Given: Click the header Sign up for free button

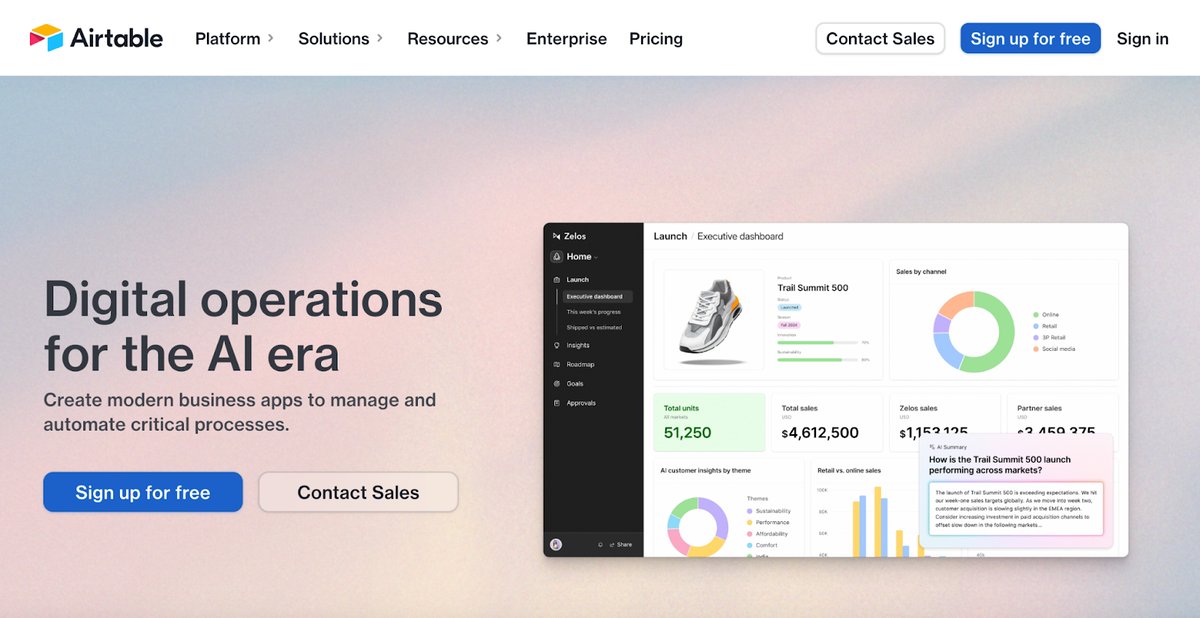Looking at the screenshot, I should click(x=1030, y=39).
